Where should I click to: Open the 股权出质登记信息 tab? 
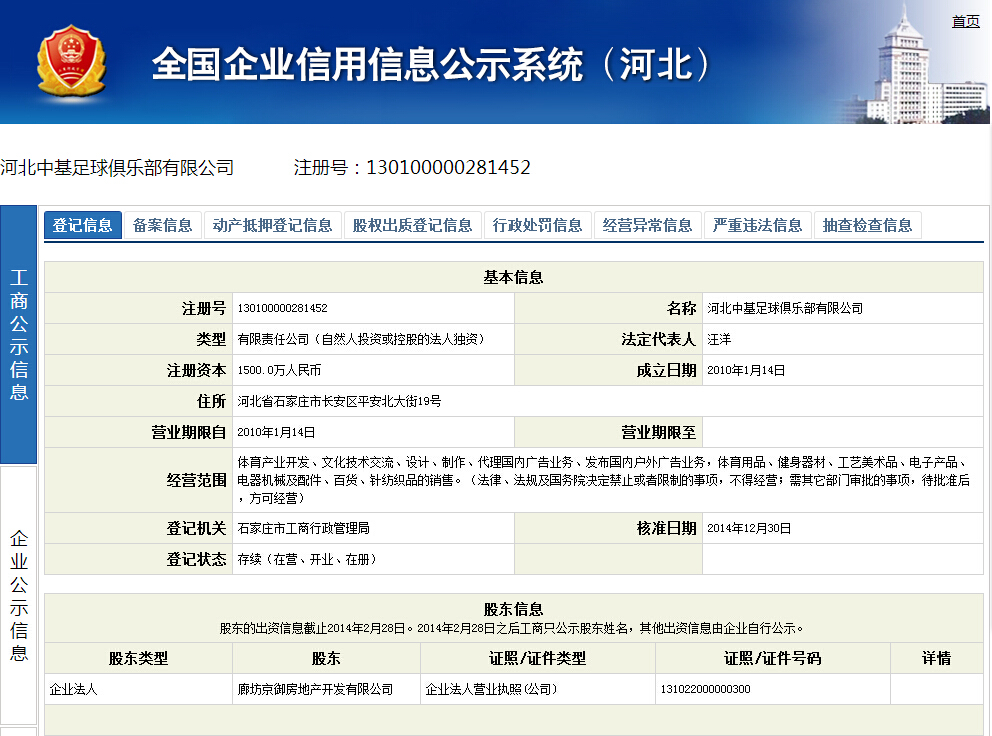pos(412,225)
